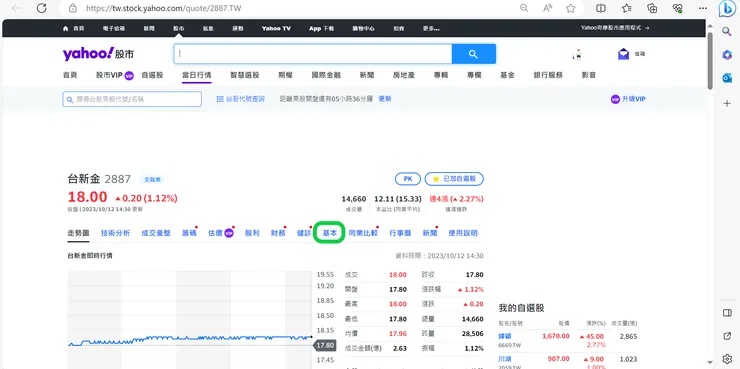Open the Bing Copilot icon at top right
Viewport: 740px width, 369px height.
pyautogui.click(x=726, y=8)
